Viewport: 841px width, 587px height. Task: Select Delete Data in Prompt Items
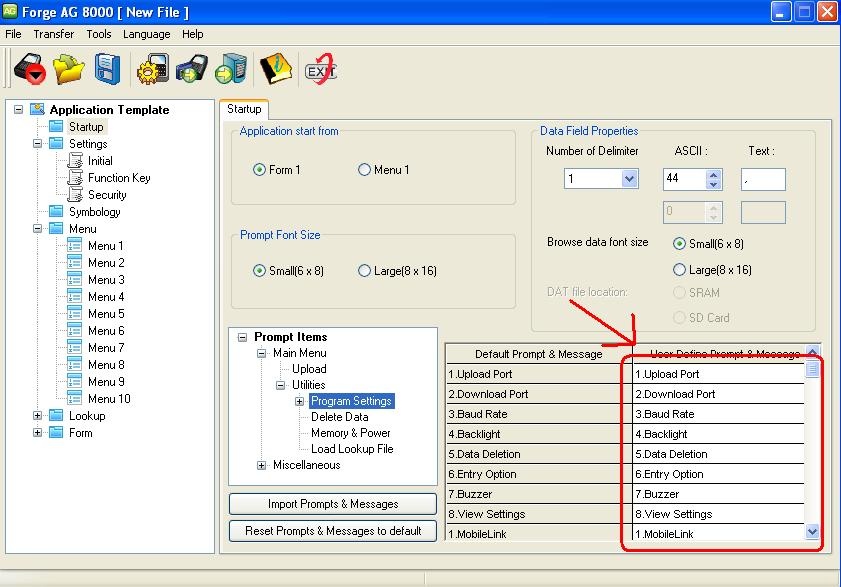pyautogui.click(x=340, y=417)
